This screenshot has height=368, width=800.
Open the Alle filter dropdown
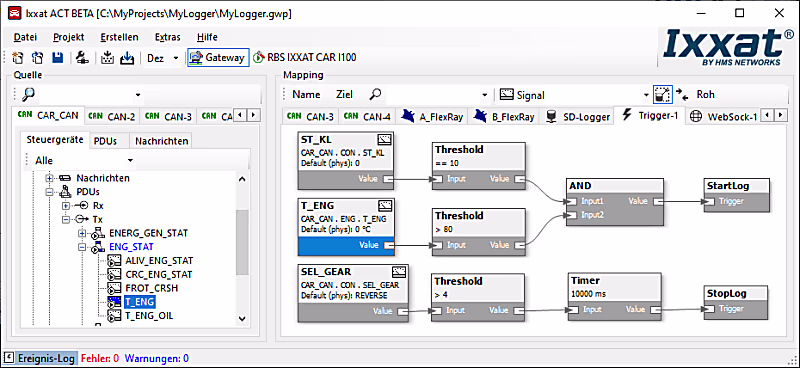click(131, 161)
